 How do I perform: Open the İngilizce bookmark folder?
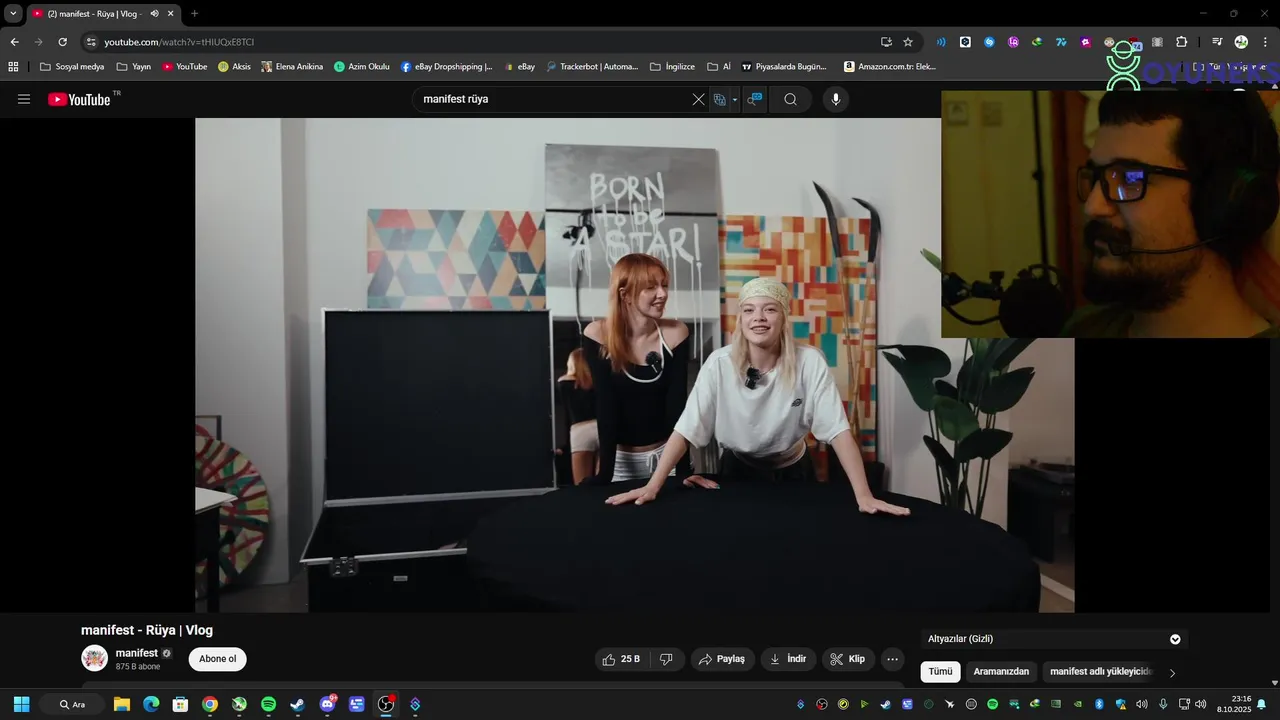point(672,67)
